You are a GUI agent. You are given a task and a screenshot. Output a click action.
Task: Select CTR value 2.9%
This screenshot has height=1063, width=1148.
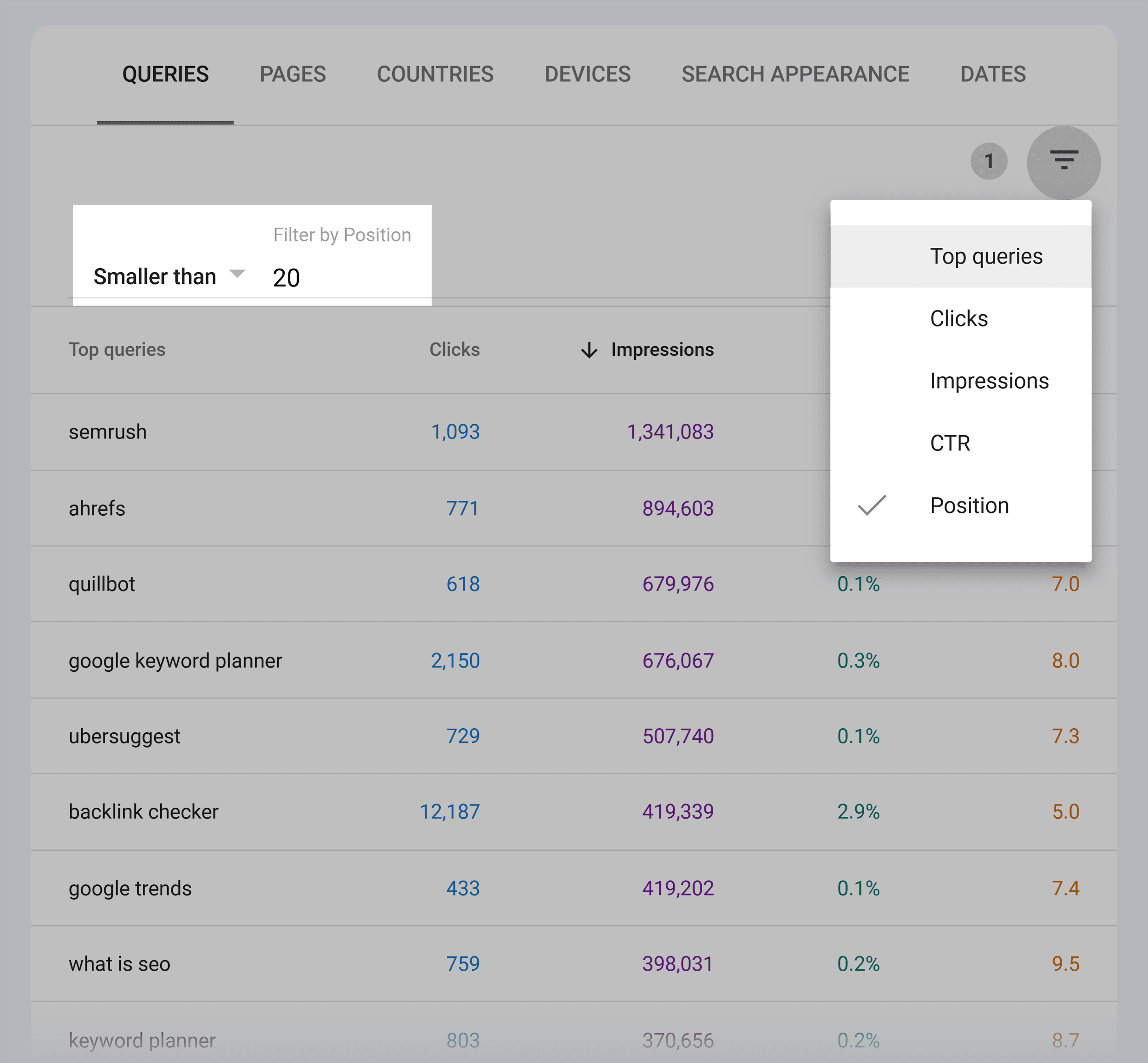[x=858, y=812]
